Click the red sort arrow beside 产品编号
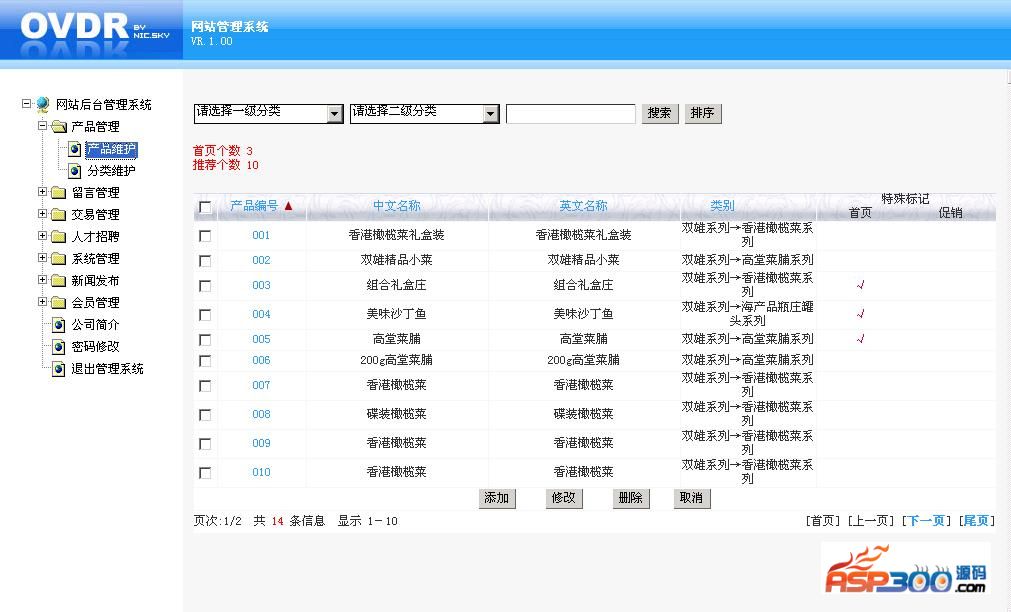The width and height of the screenshot is (1011, 612). point(288,206)
